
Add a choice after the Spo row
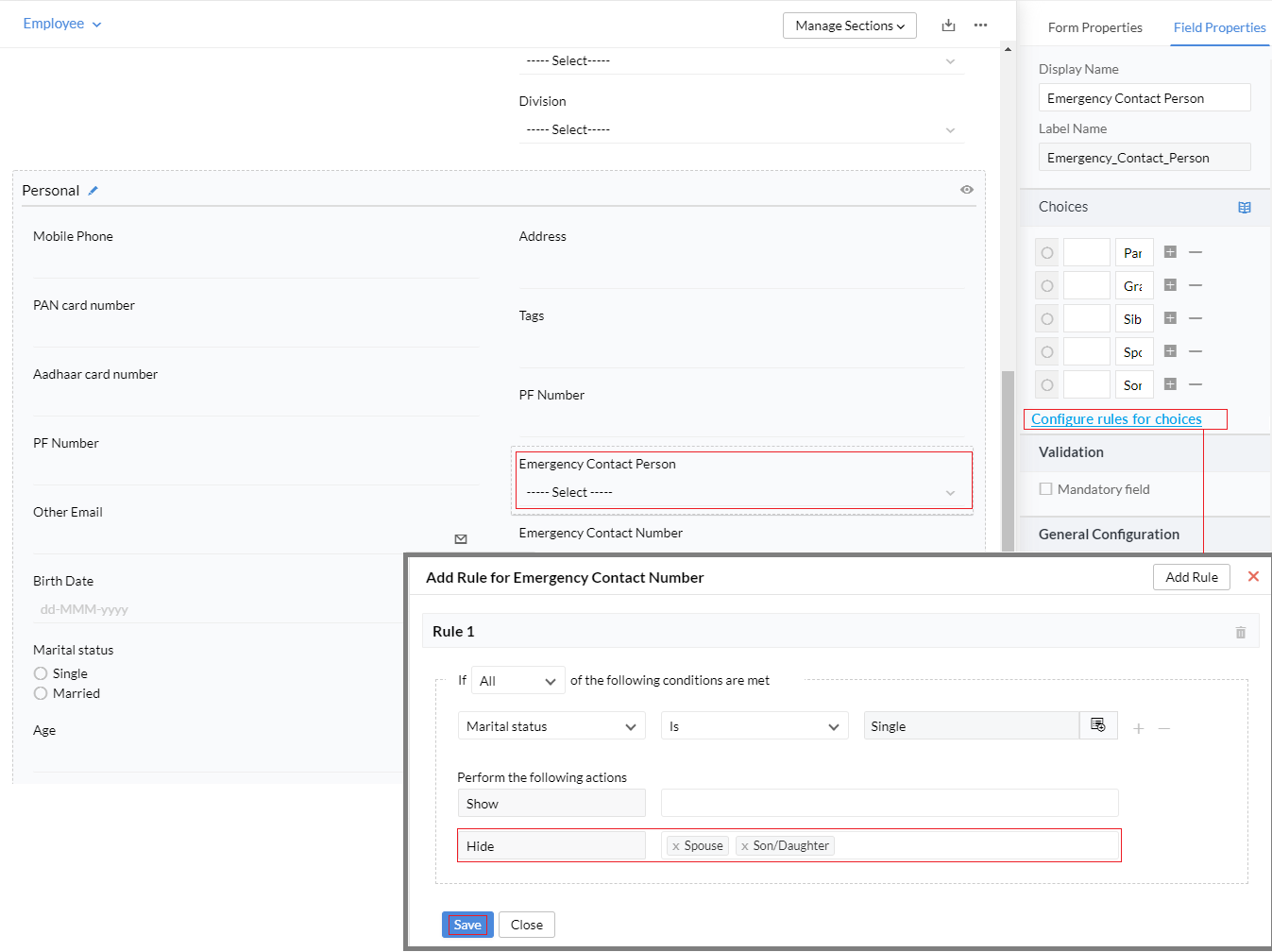[1170, 351]
